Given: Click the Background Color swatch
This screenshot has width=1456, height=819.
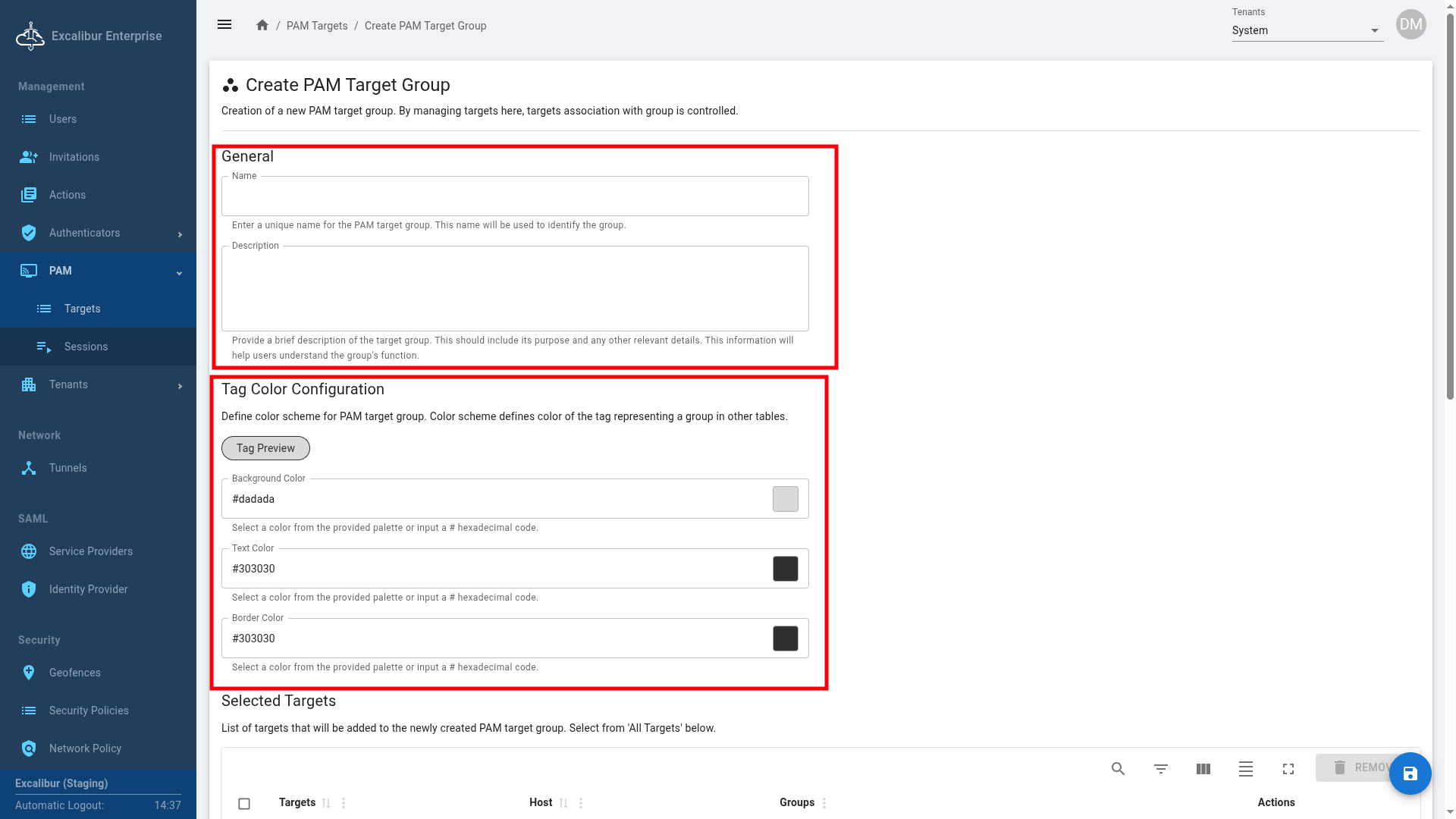Looking at the screenshot, I should (x=785, y=499).
